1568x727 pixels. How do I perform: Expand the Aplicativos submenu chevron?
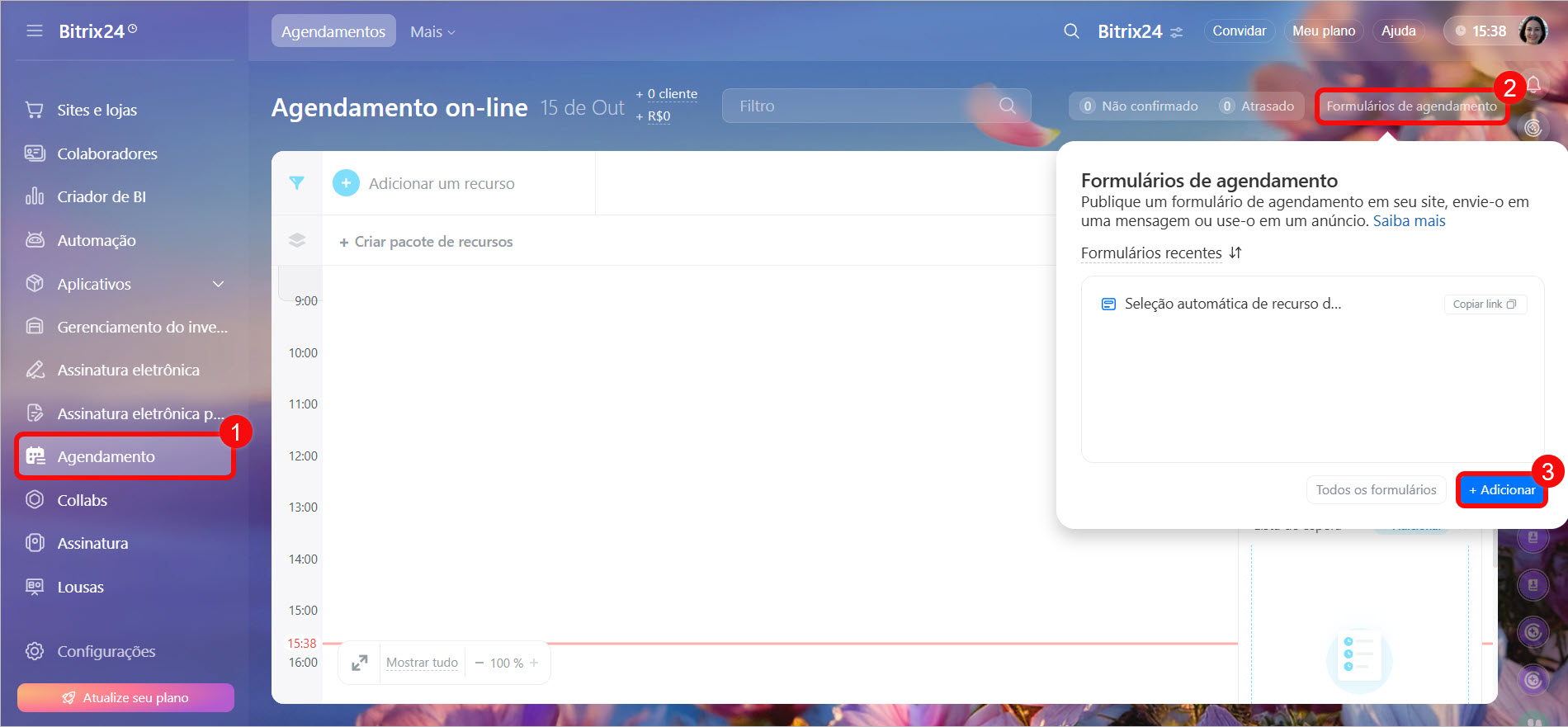[x=219, y=284]
